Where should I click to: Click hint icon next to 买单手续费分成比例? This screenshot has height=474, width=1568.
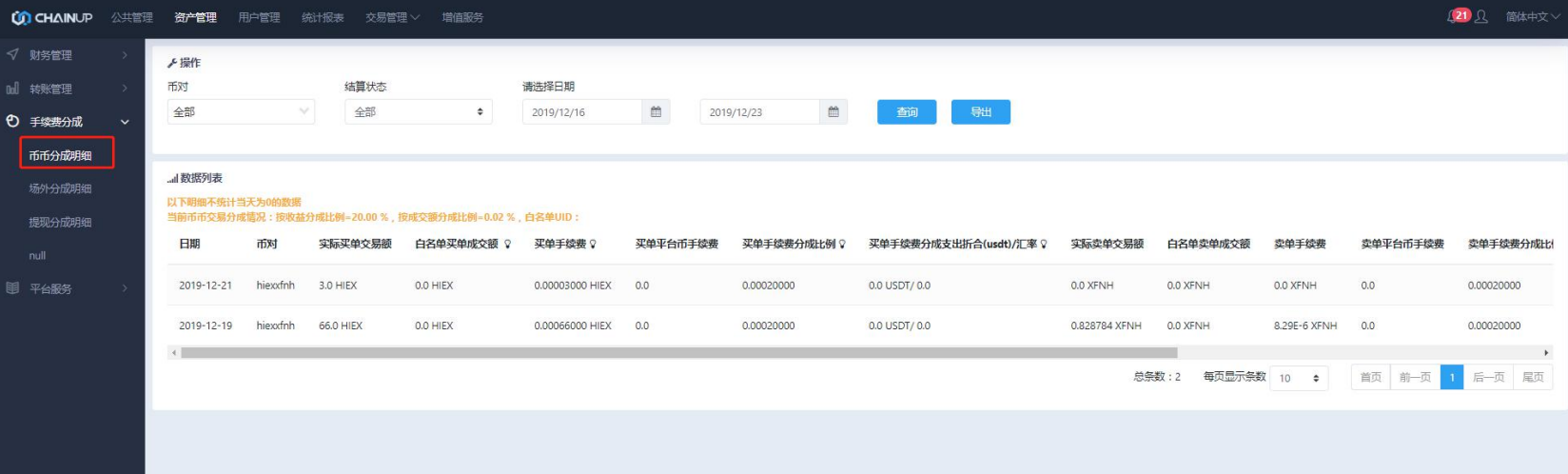point(842,245)
